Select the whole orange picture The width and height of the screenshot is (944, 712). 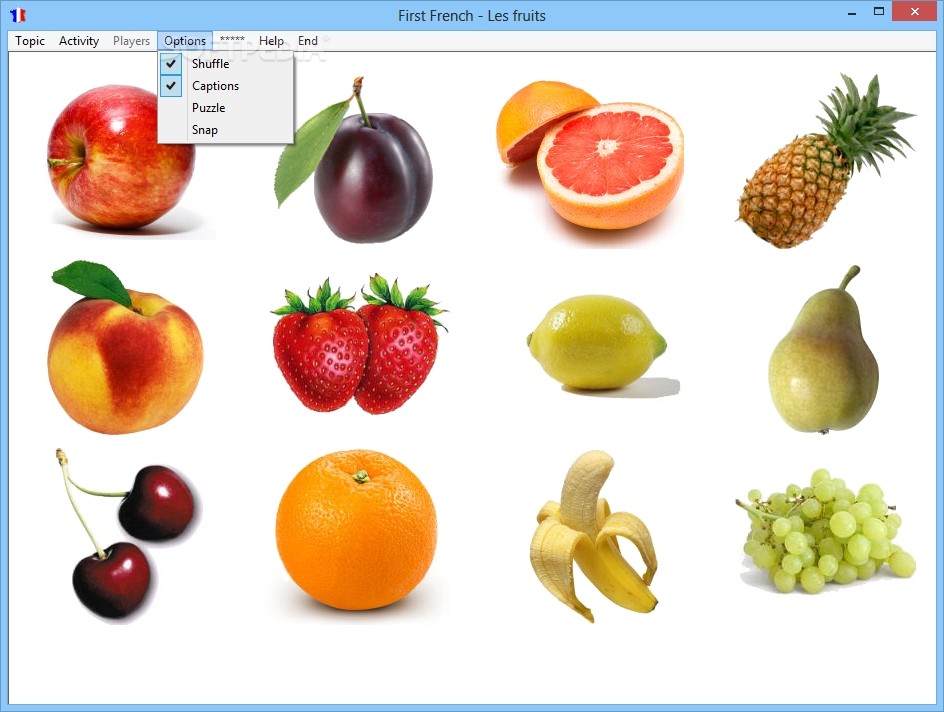pos(356,530)
